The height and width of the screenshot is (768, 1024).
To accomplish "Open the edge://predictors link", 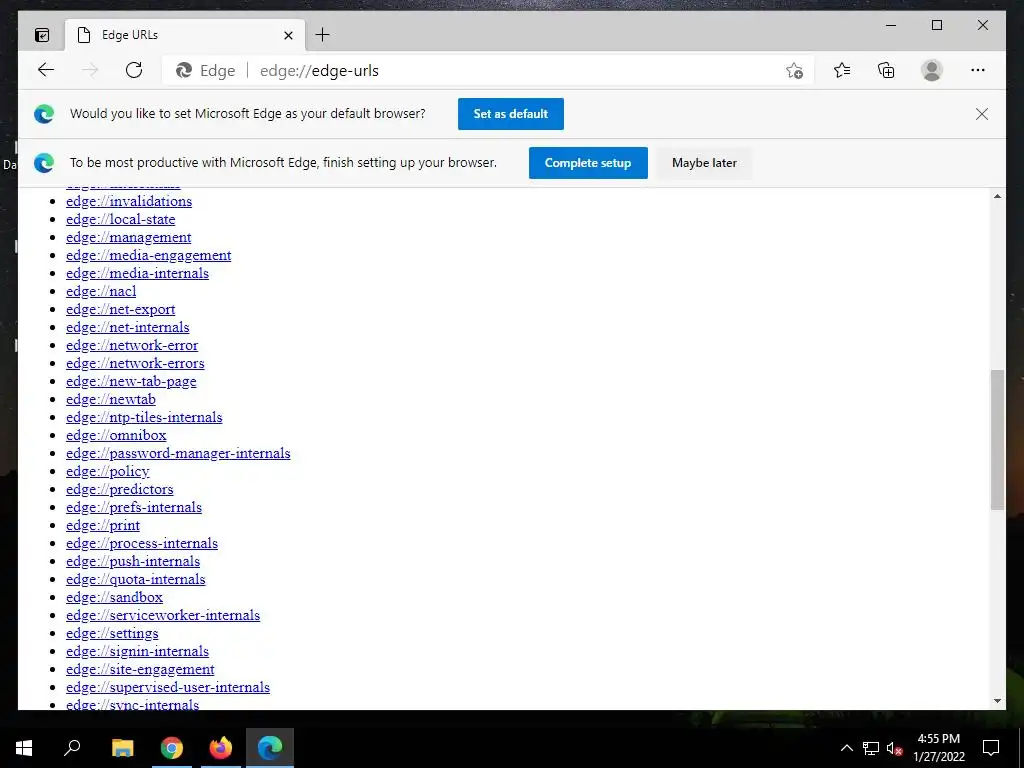I will point(120,489).
